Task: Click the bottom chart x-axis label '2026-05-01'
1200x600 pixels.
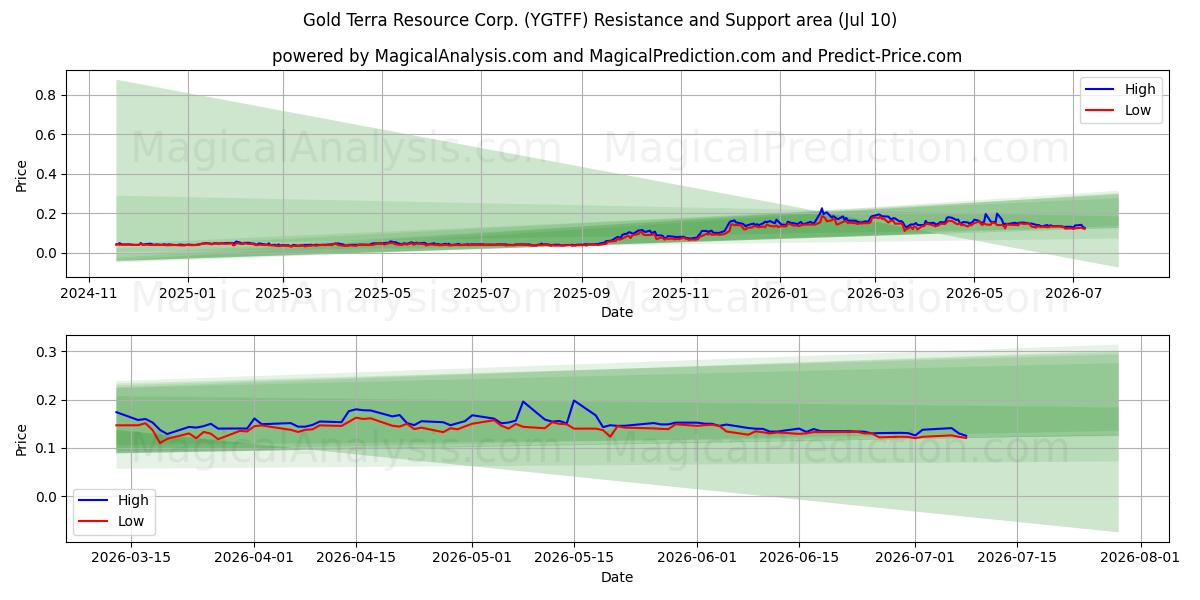Action: 472,558
